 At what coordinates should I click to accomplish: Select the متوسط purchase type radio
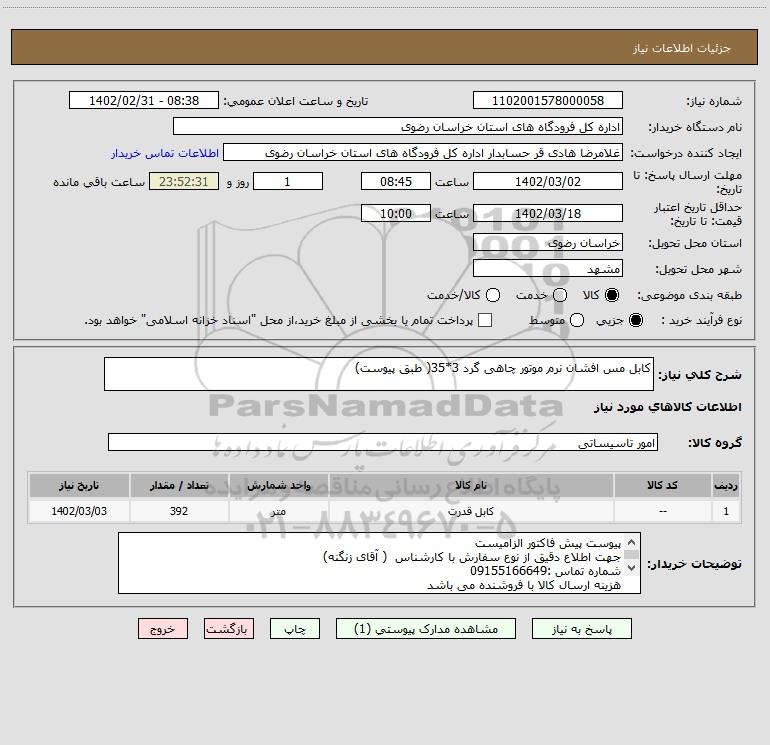(x=577, y=320)
